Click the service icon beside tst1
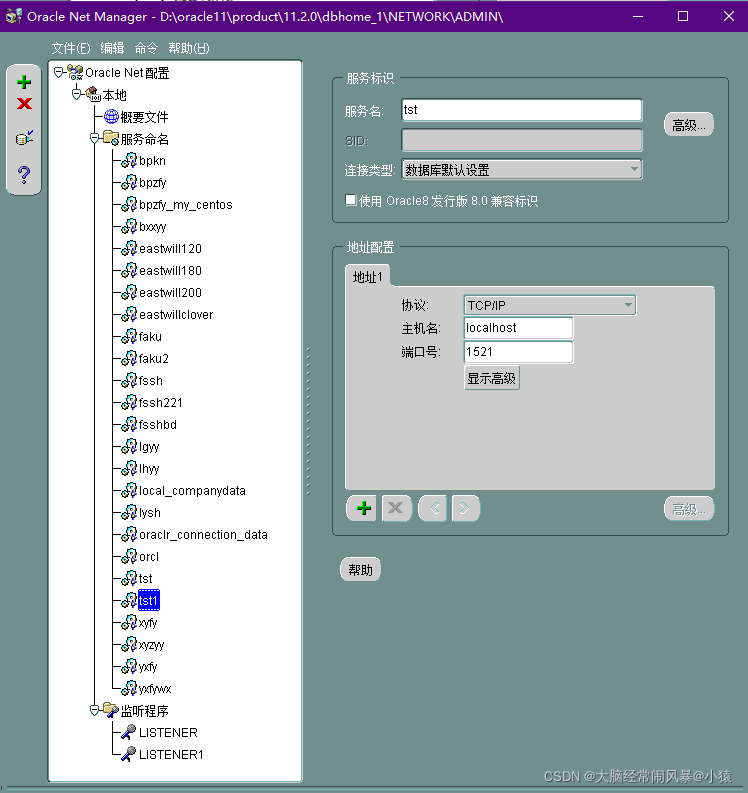This screenshot has width=748, height=793. 129,600
